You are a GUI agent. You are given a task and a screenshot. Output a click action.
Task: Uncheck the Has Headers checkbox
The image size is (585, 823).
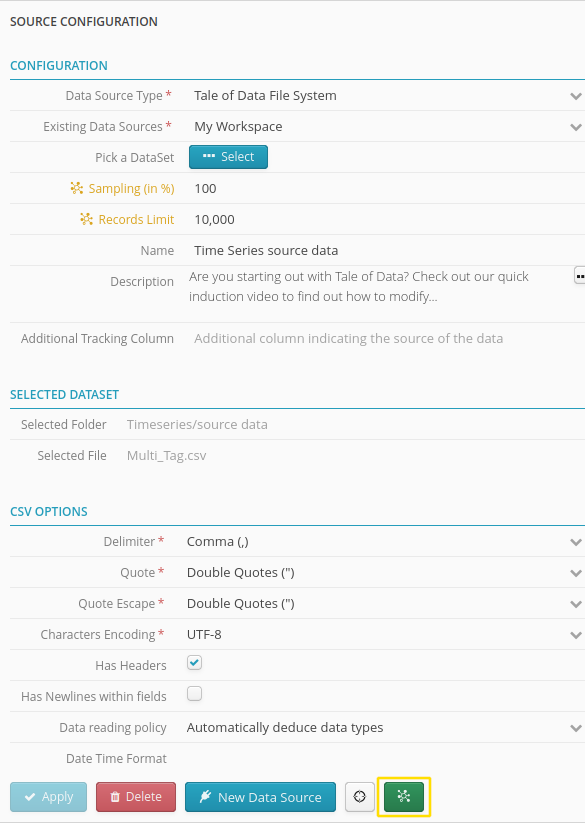click(194, 663)
